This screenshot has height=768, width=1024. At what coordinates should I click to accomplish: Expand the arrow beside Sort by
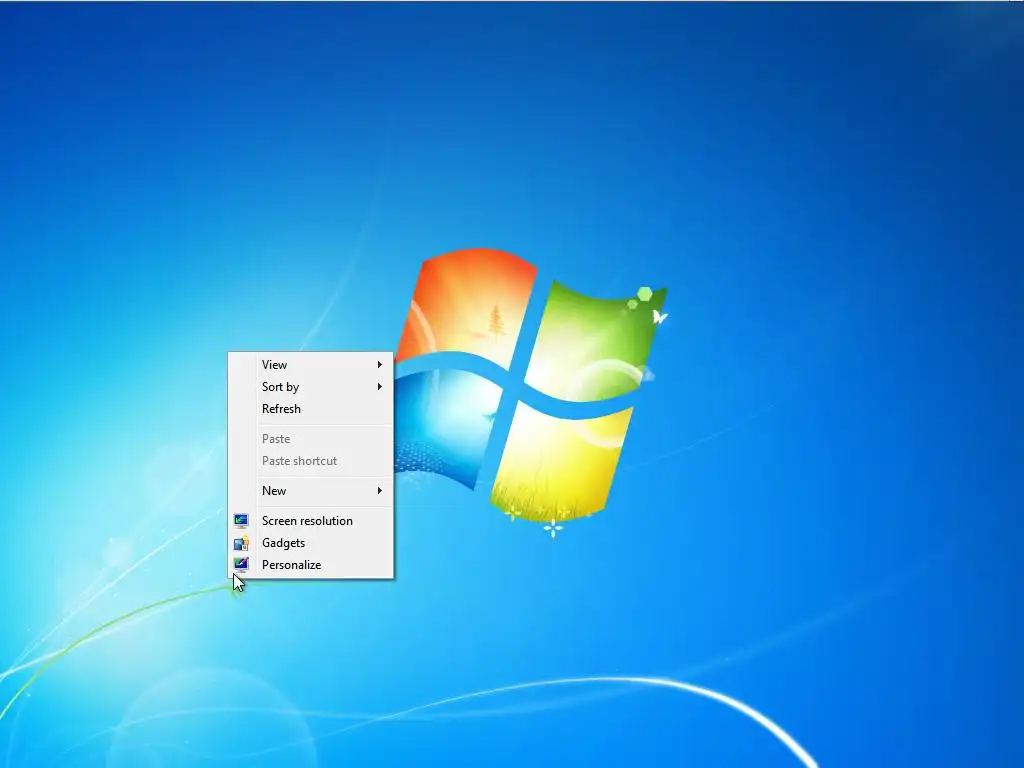tap(379, 387)
